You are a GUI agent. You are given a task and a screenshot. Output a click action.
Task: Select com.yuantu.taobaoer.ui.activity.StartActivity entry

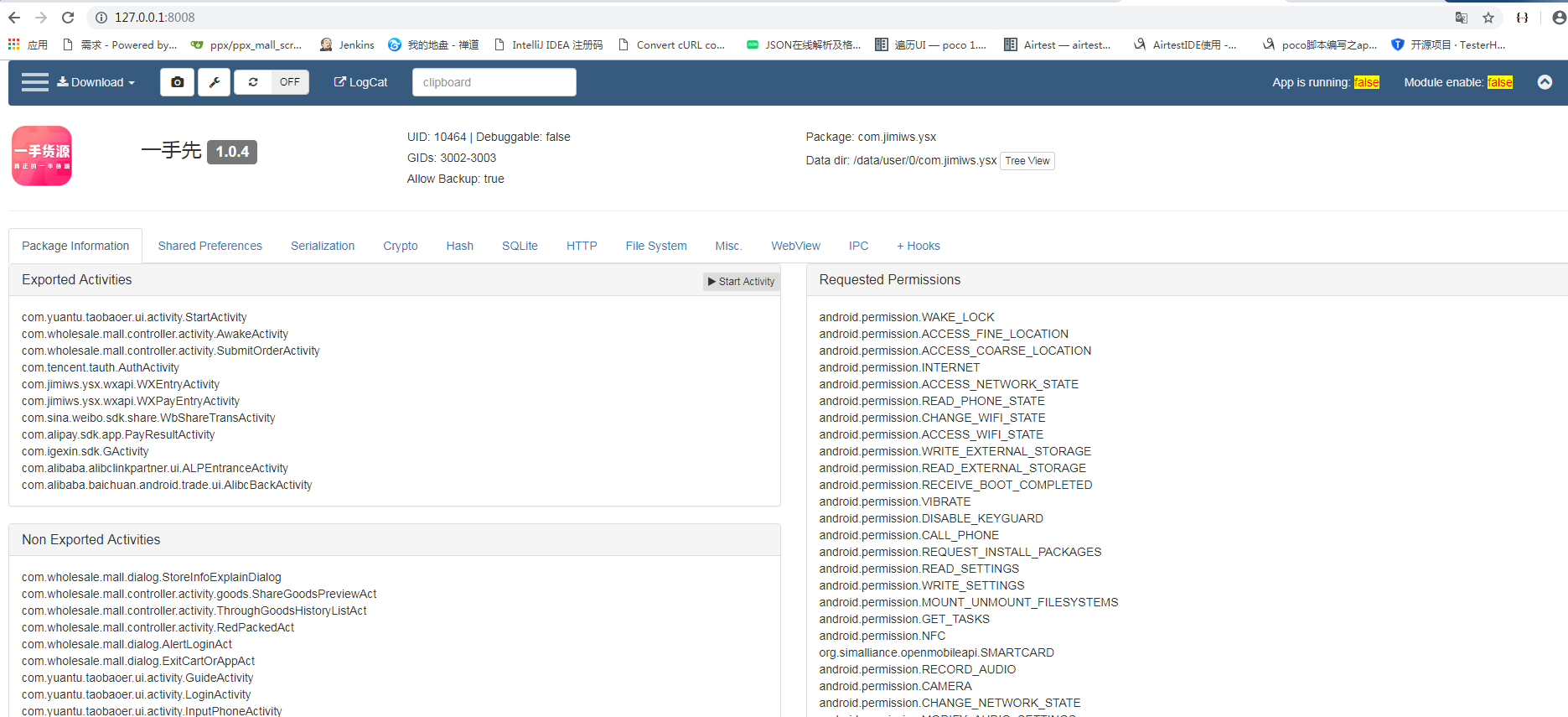134,317
